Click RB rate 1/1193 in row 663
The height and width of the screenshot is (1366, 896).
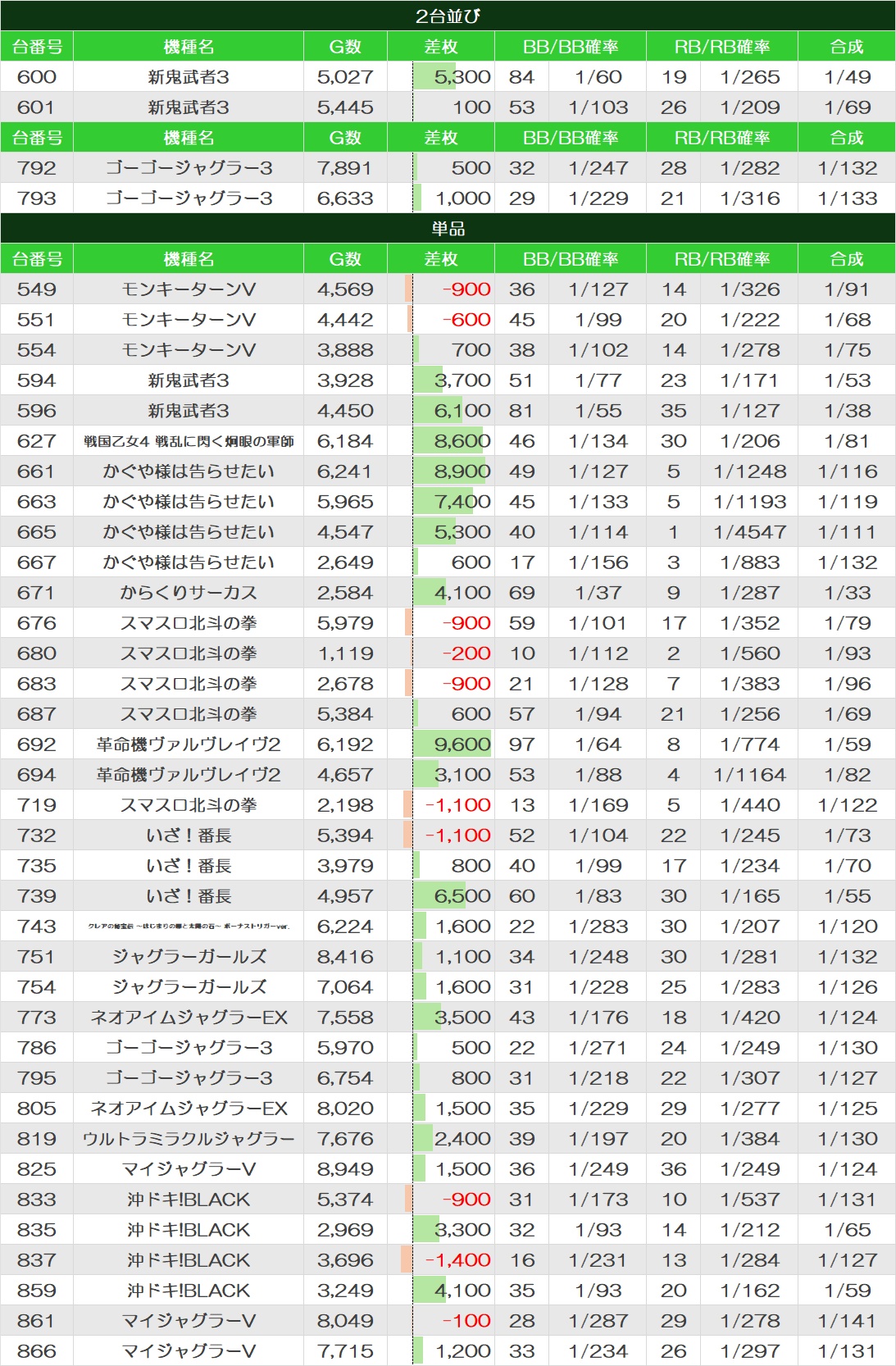coord(750,502)
